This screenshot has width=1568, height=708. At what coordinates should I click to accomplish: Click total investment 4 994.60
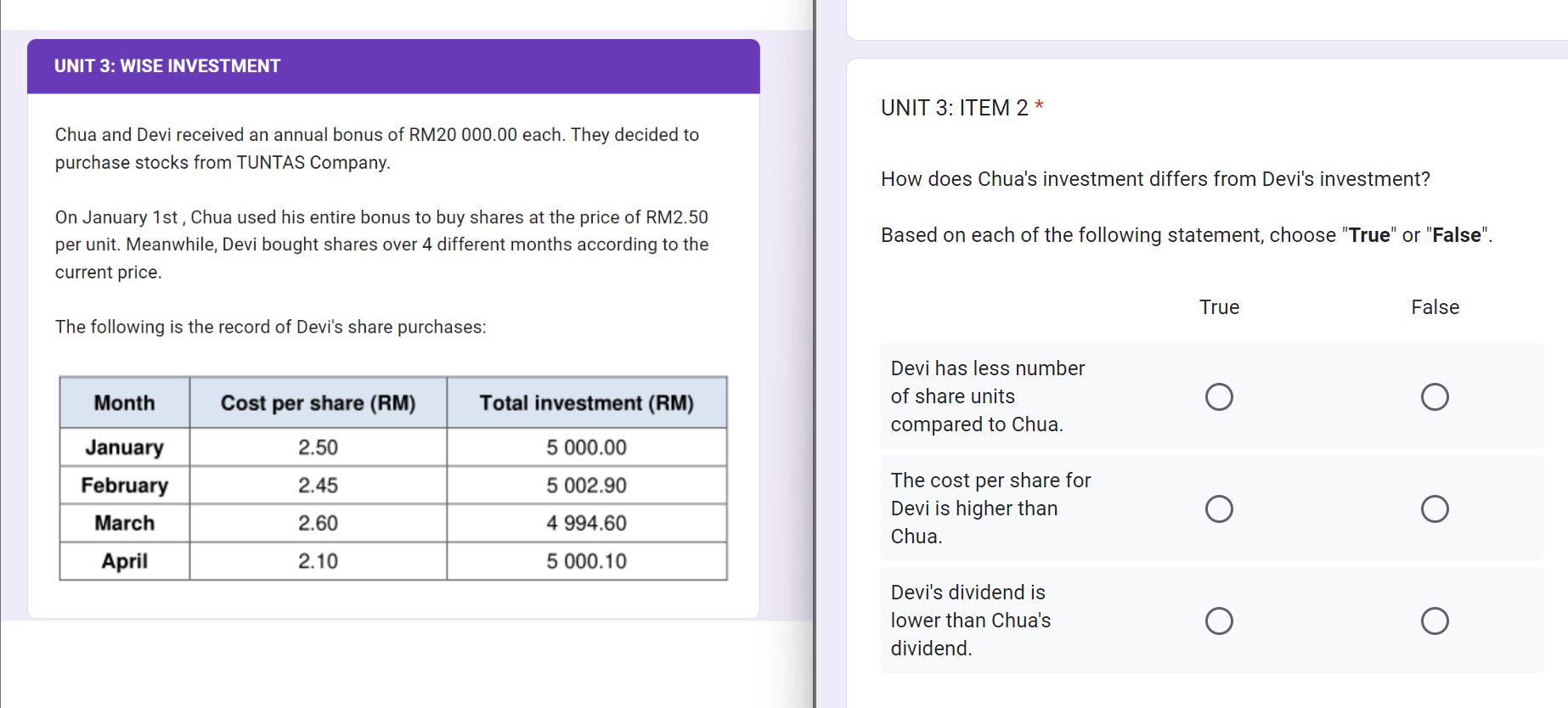pos(587,523)
